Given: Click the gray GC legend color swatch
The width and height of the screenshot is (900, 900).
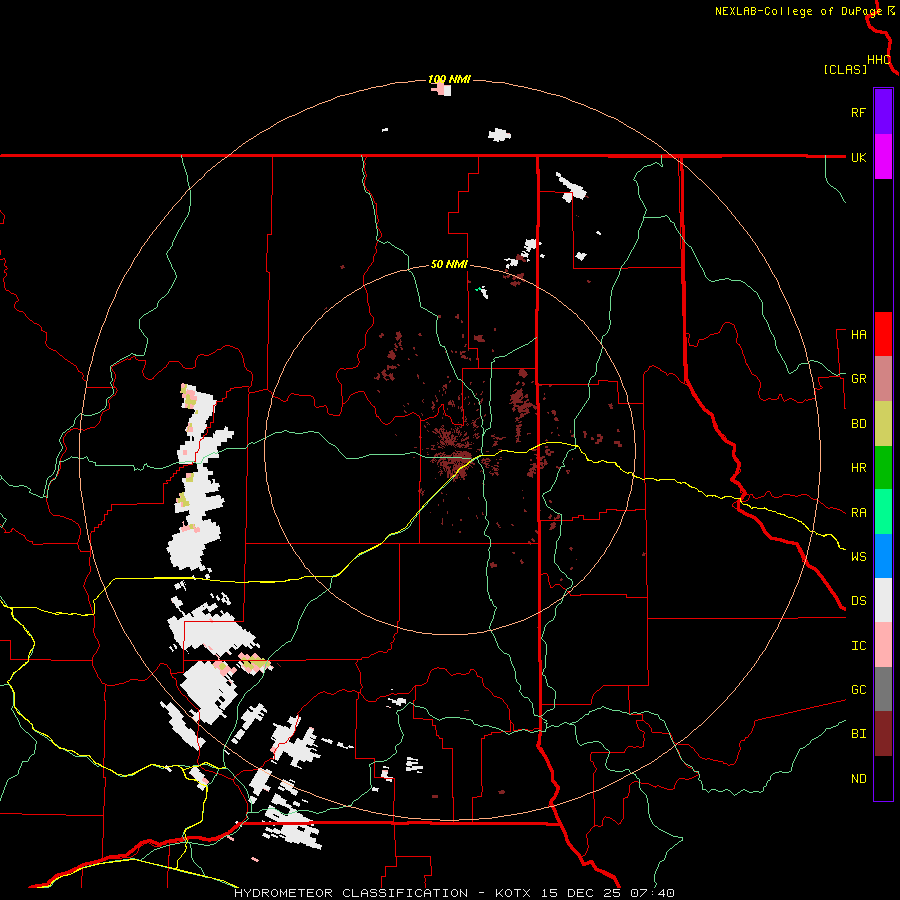Looking at the screenshot, I should coord(883,689).
